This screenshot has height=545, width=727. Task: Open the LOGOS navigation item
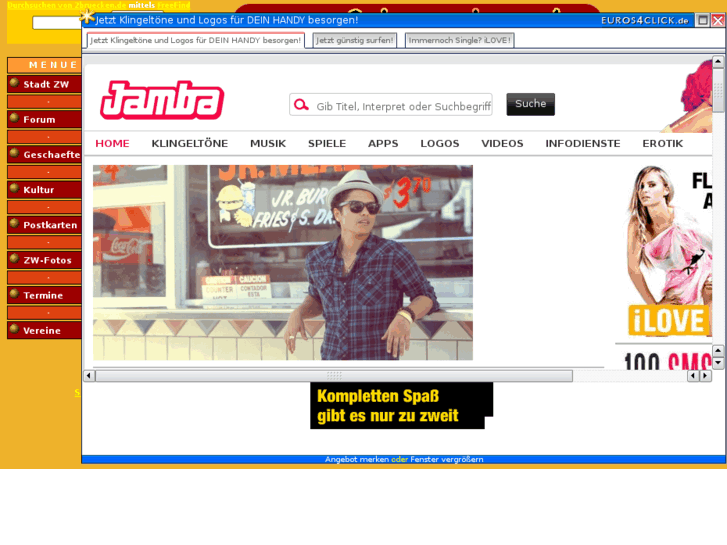440,143
